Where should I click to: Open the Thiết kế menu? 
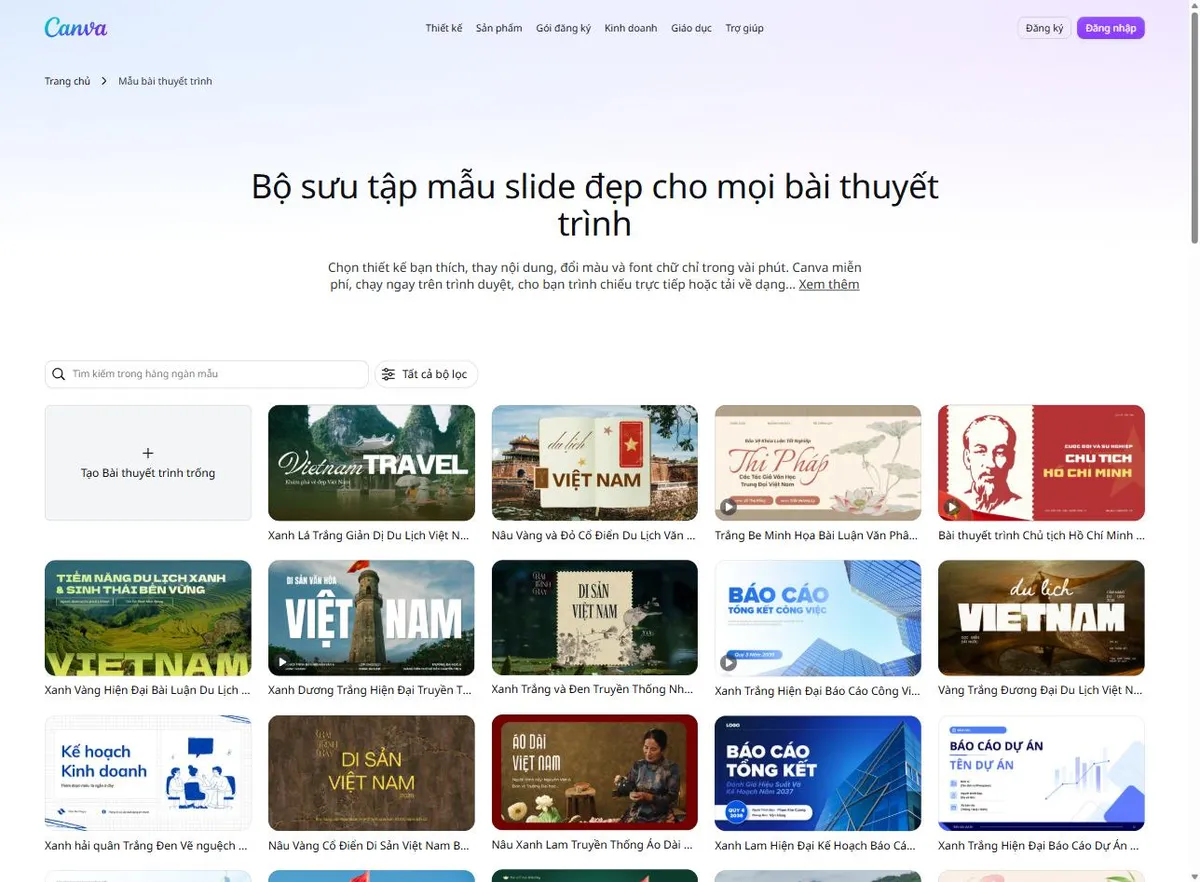coord(444,28)
